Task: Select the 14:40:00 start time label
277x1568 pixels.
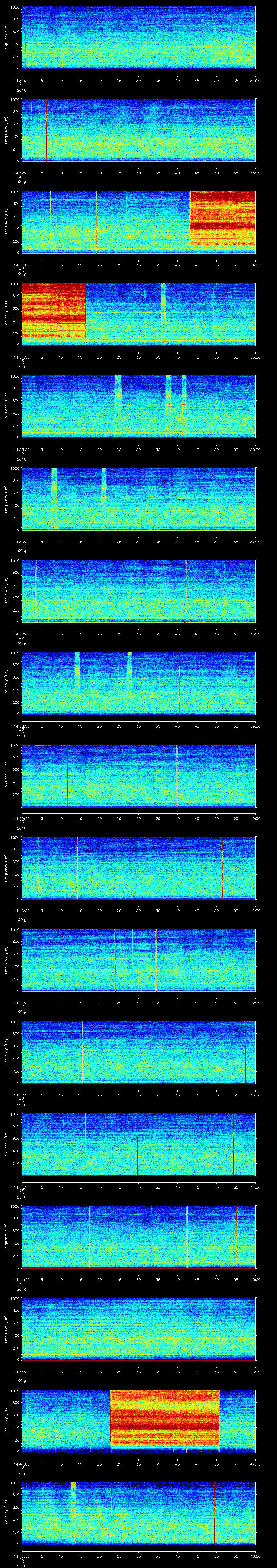Action: (21, 910)
